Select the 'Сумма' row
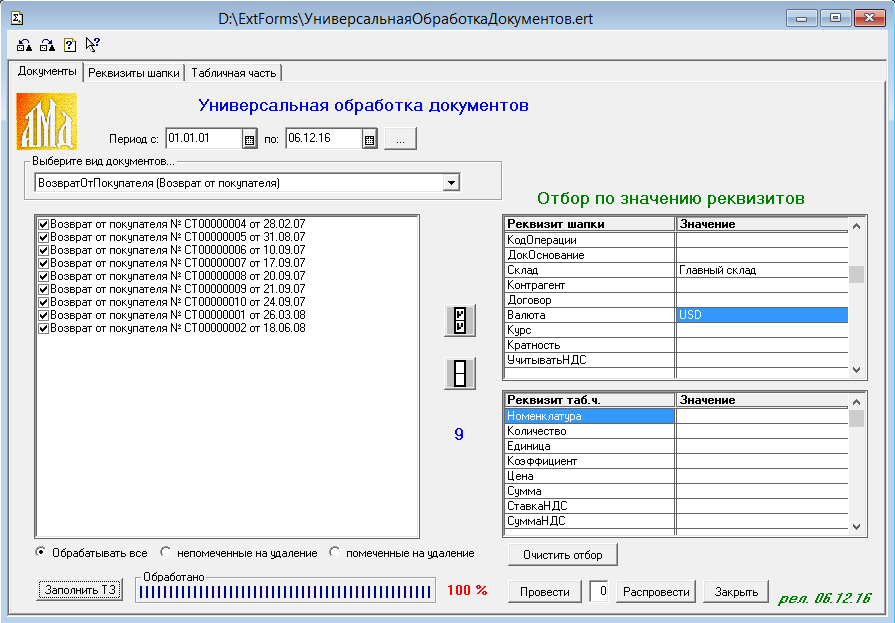This screenshot has height=623, width=895. tap(676, 491)
